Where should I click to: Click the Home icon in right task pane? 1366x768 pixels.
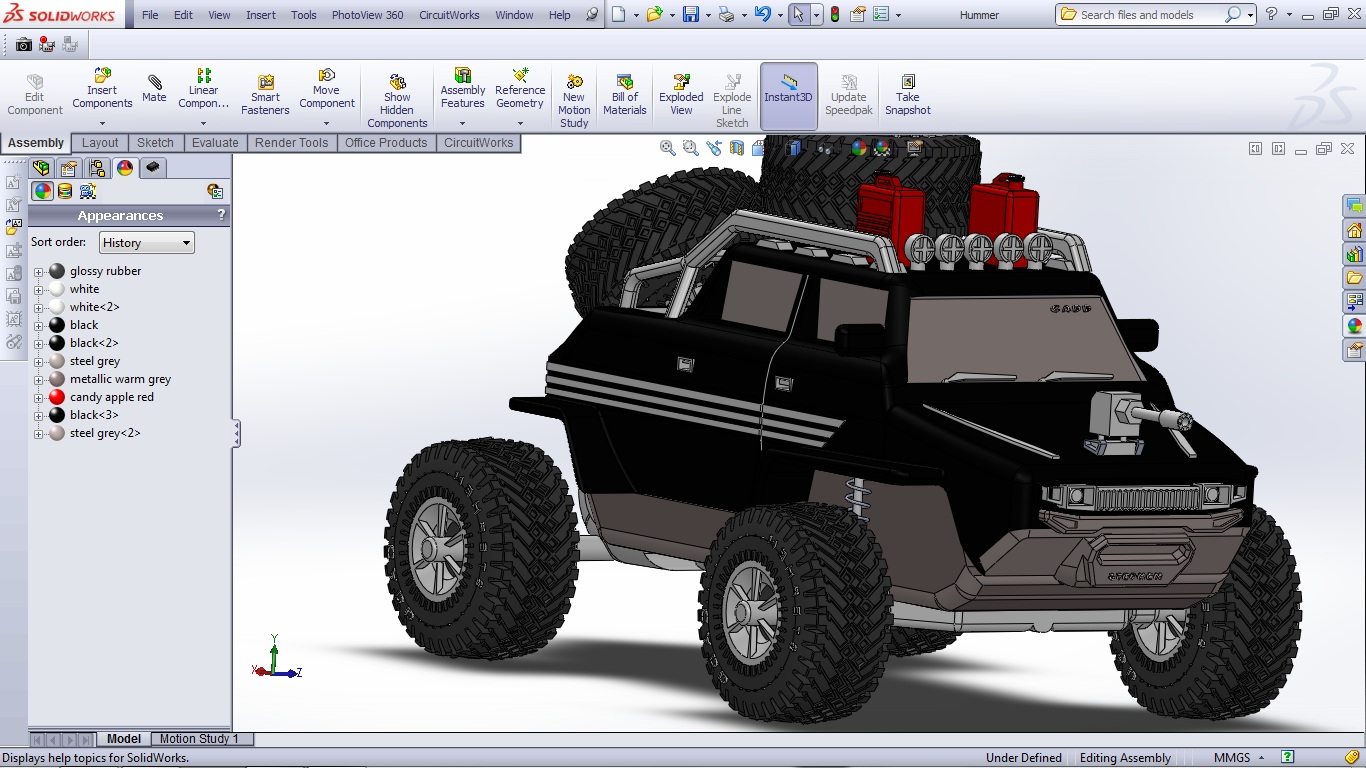pyautogui.click(x=1355, y=231)
